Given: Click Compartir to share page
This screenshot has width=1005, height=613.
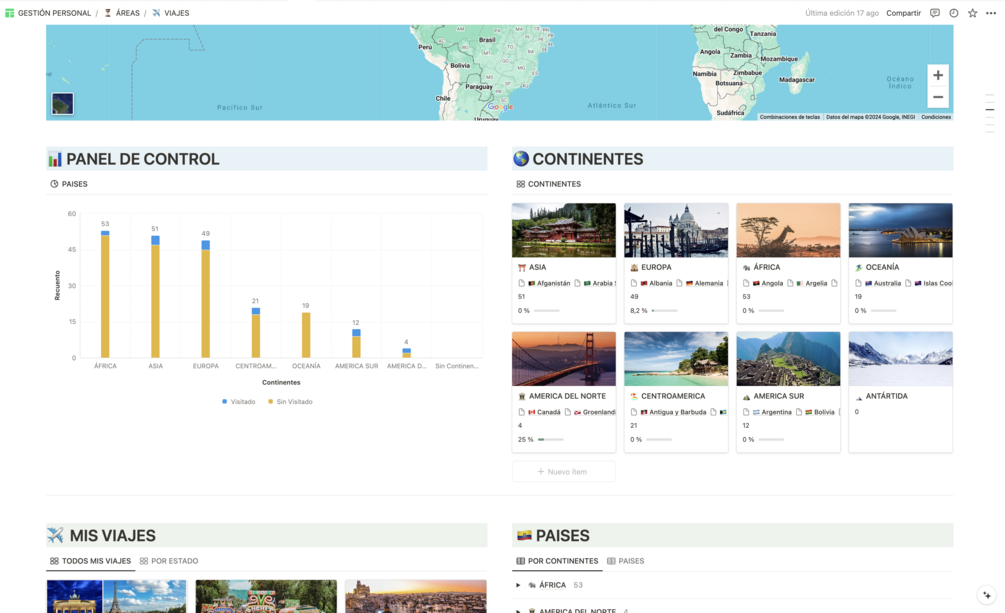Looking at the screenshot, I should click(x=903, y=13).
